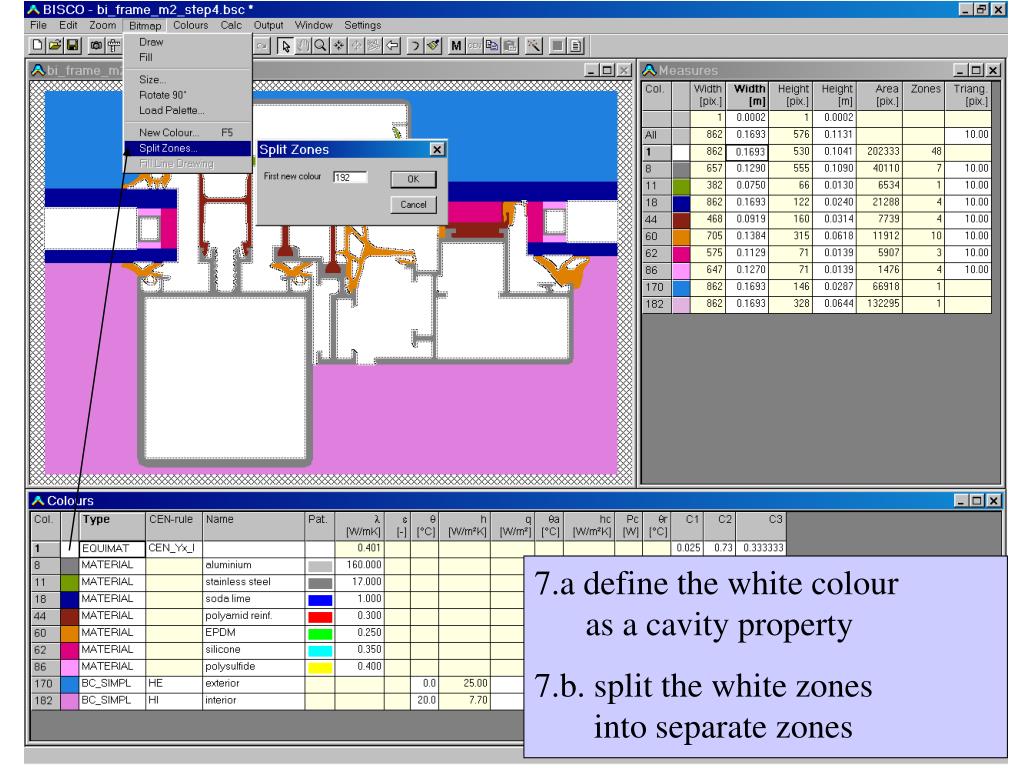Close the Split Zones dialog
The width and height of the screenshot is (1024, 768).
tap(437, 150)
